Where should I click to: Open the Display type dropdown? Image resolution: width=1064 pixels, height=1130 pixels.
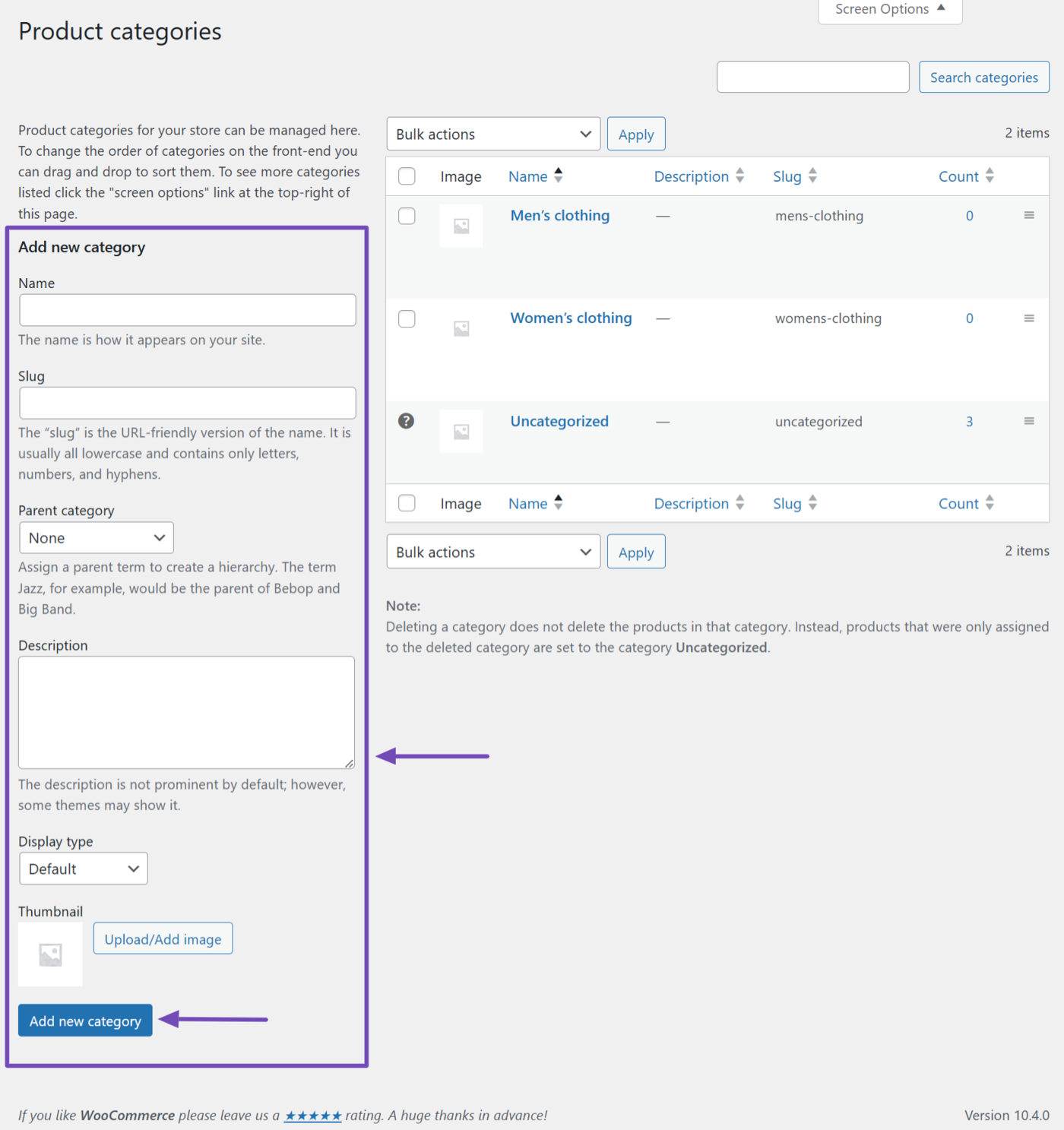point(83,868)
